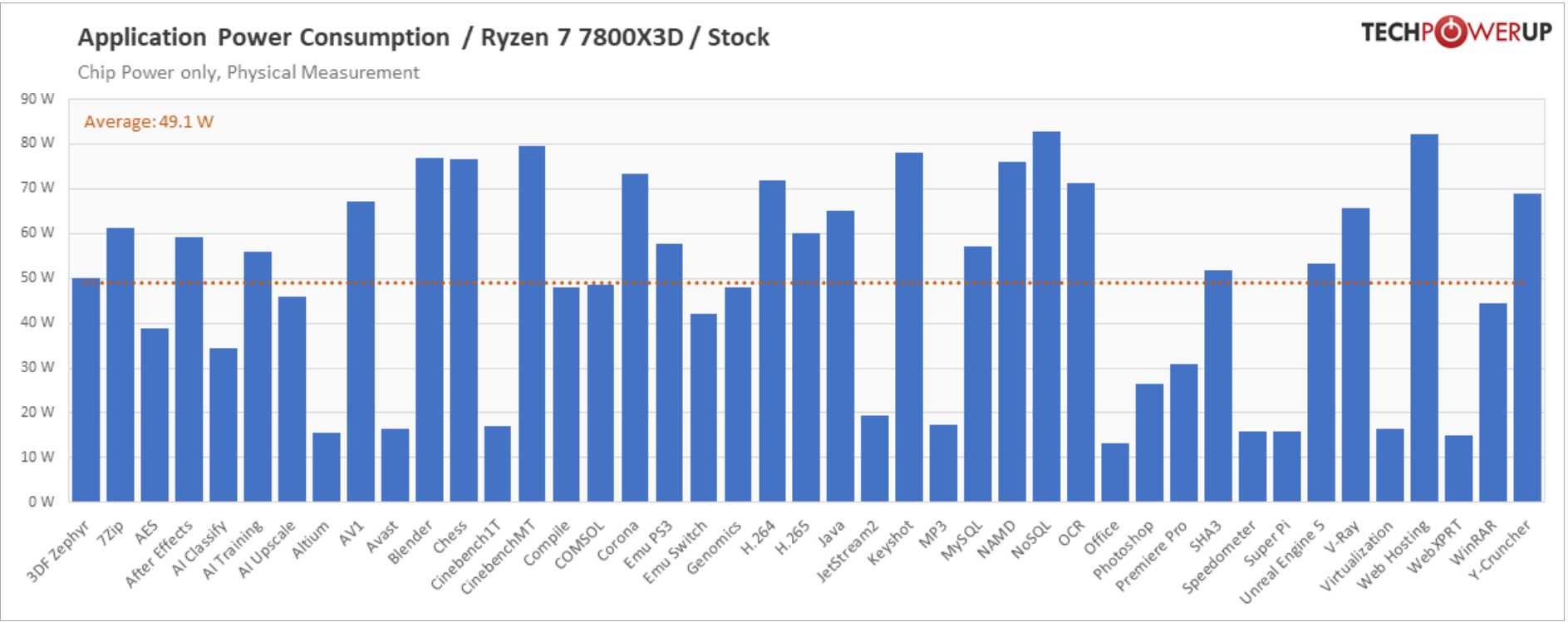
Task: Click the chart title 'Application Power Consumption'
Action: (x=263, y=37)
